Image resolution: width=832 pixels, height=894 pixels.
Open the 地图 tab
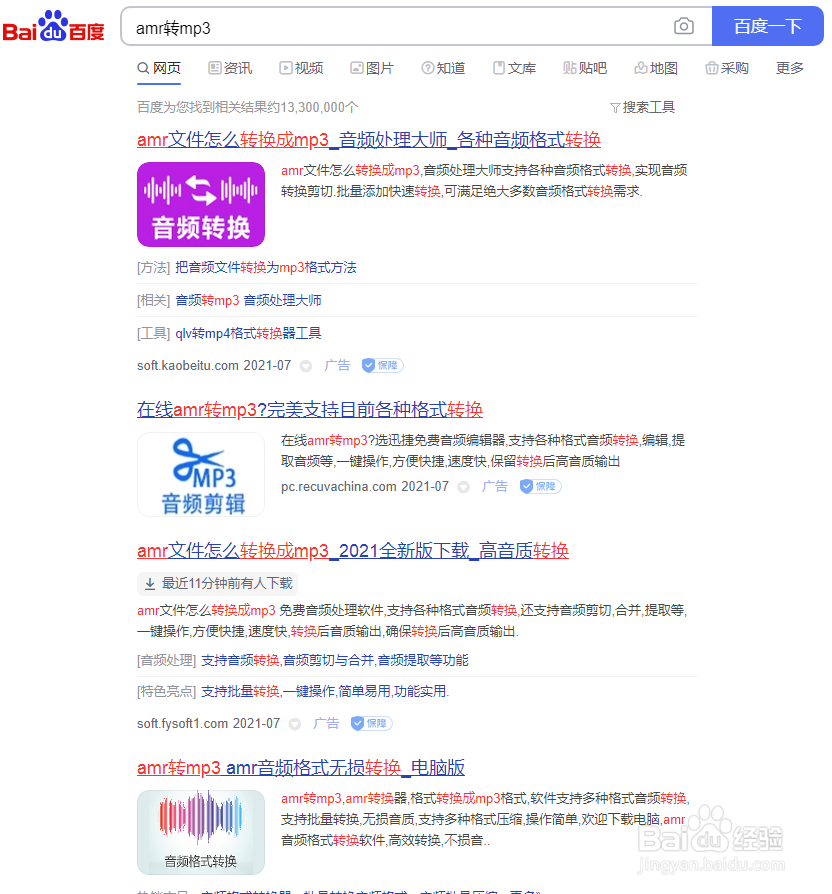pos(656,68)
